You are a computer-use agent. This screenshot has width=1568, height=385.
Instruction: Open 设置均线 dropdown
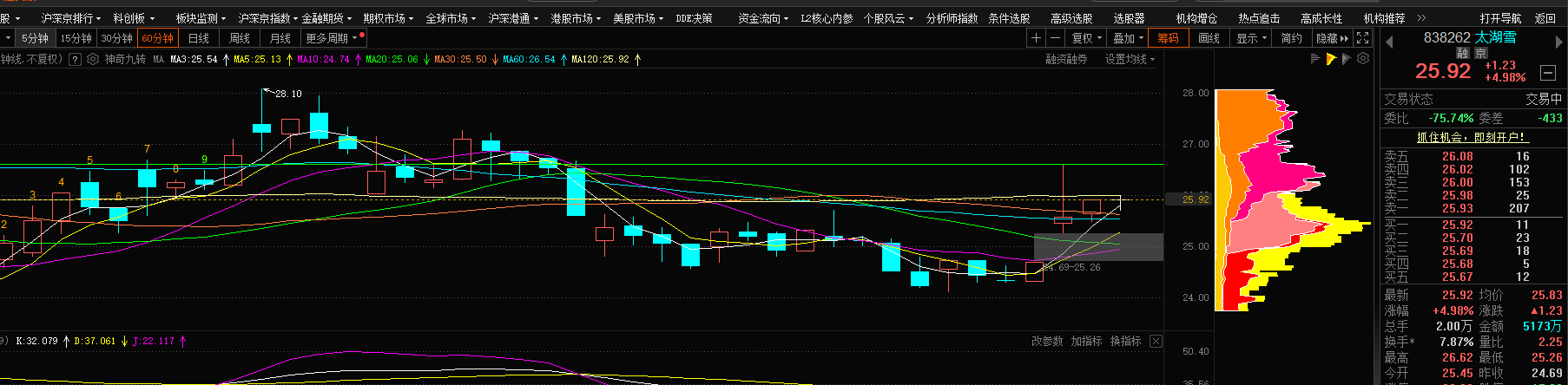[1130, 59]
